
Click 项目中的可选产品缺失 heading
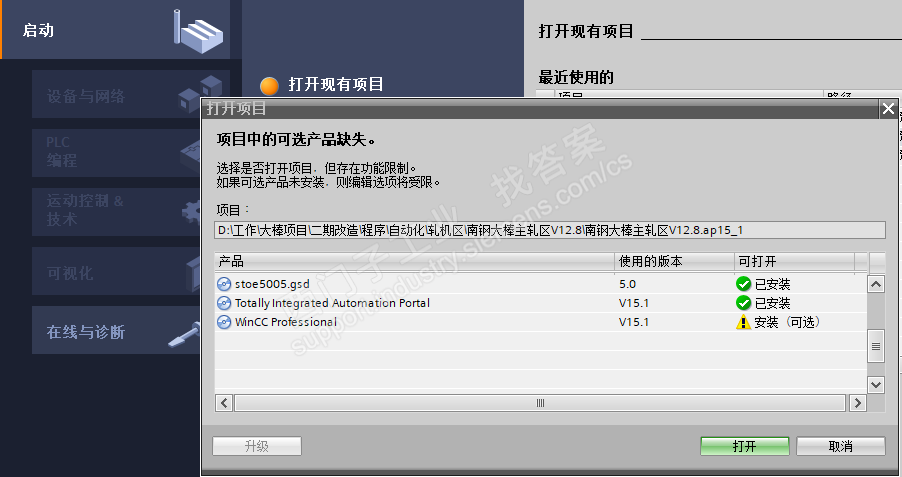(296, 139)
